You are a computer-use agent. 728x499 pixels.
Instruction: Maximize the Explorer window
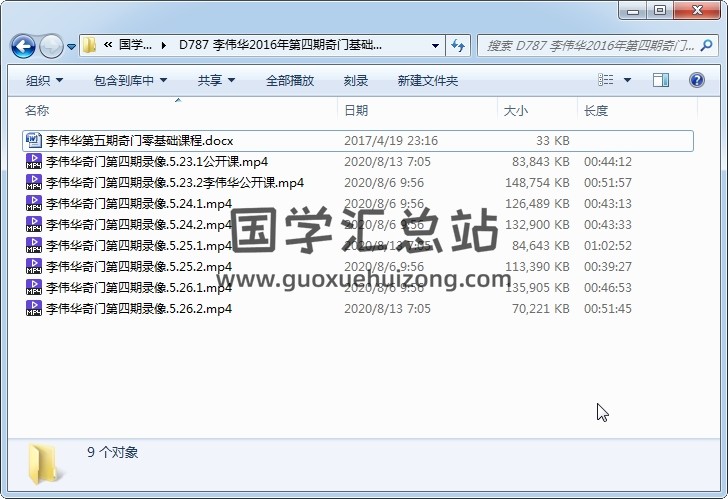point(660,11)
